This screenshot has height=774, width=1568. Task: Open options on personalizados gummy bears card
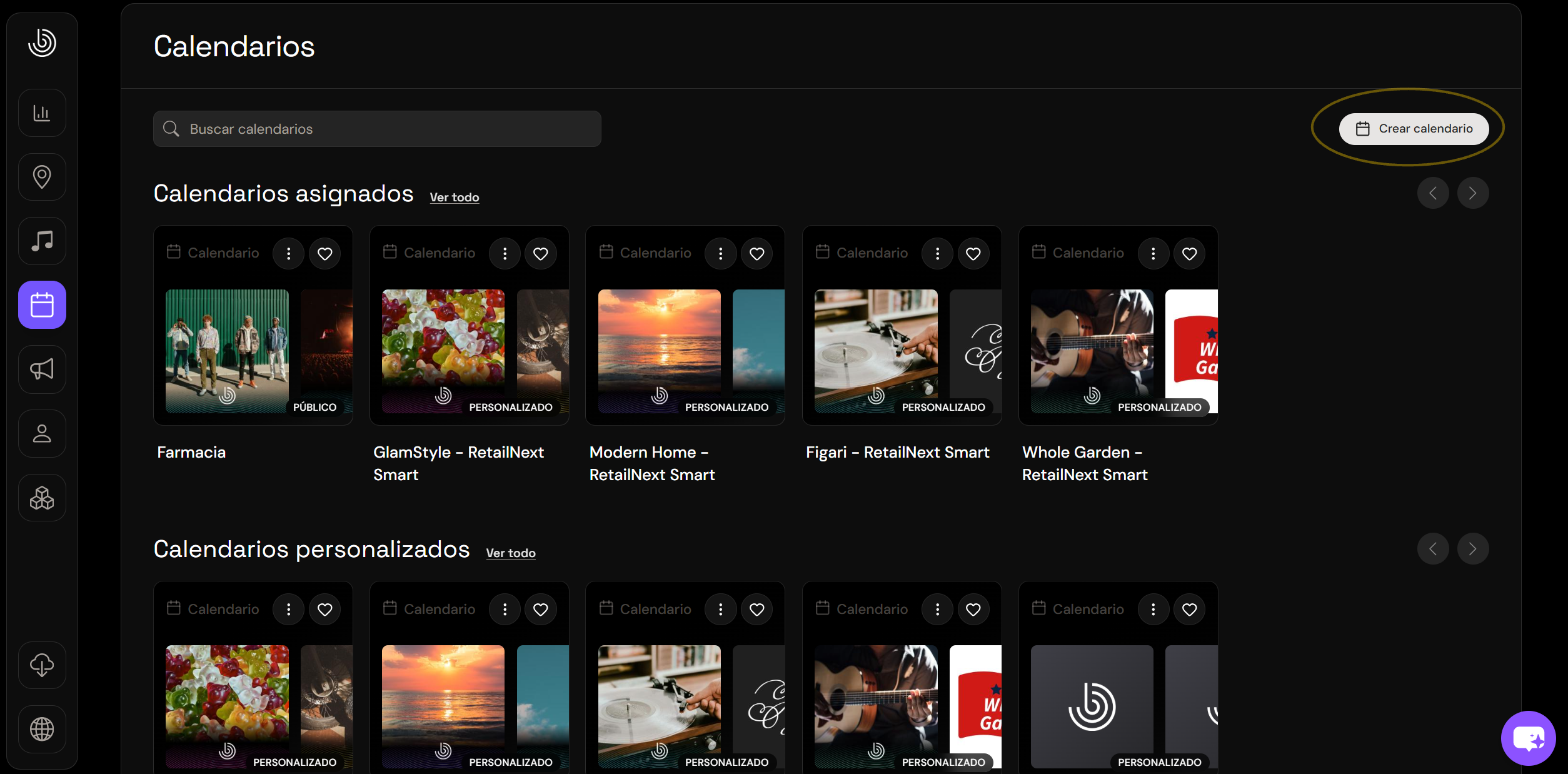click(x=288, y=610)
